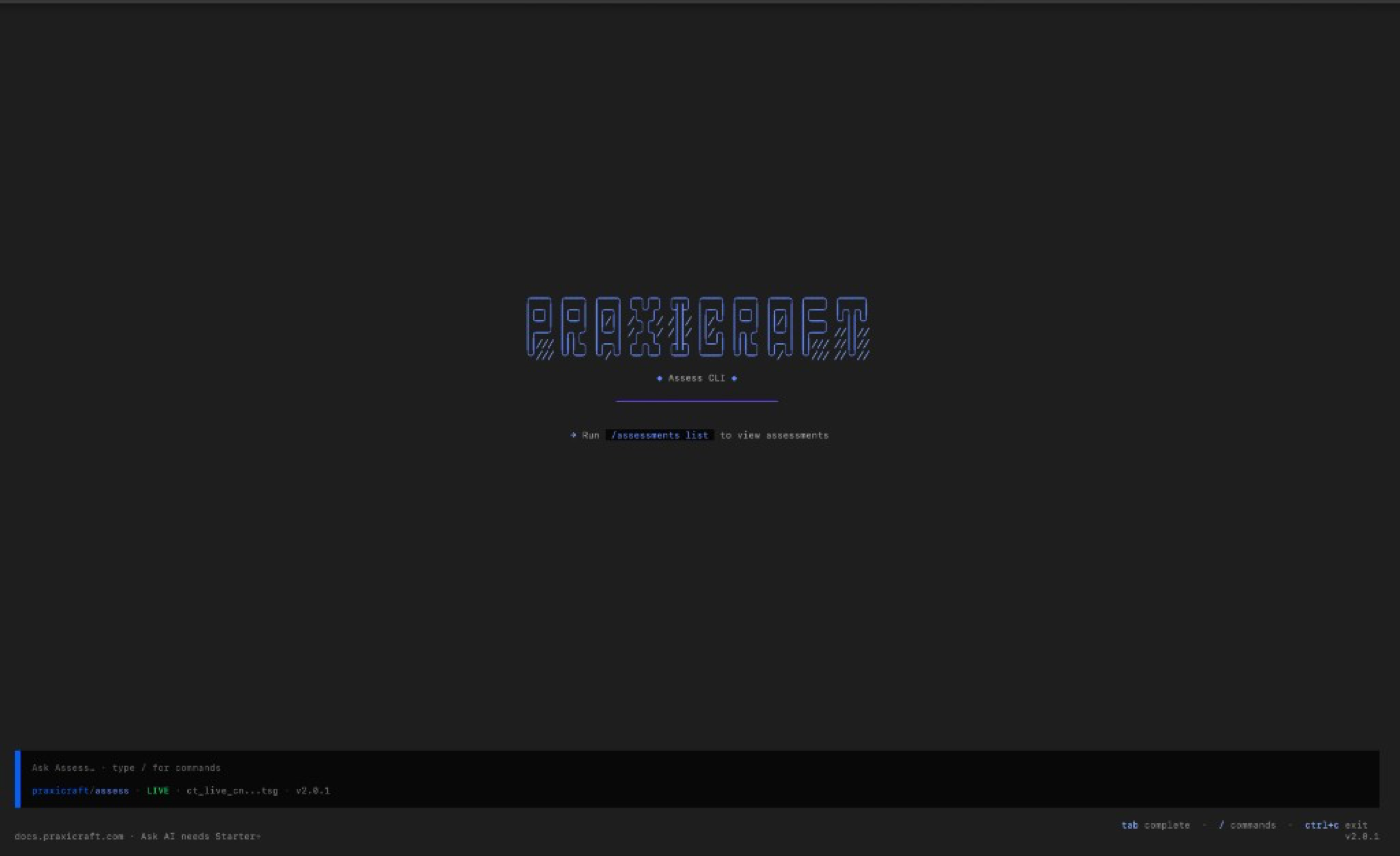Screen dimensions: 1400x856
Task: Click the green LIVE environment indicator
Action: [158, 791]
